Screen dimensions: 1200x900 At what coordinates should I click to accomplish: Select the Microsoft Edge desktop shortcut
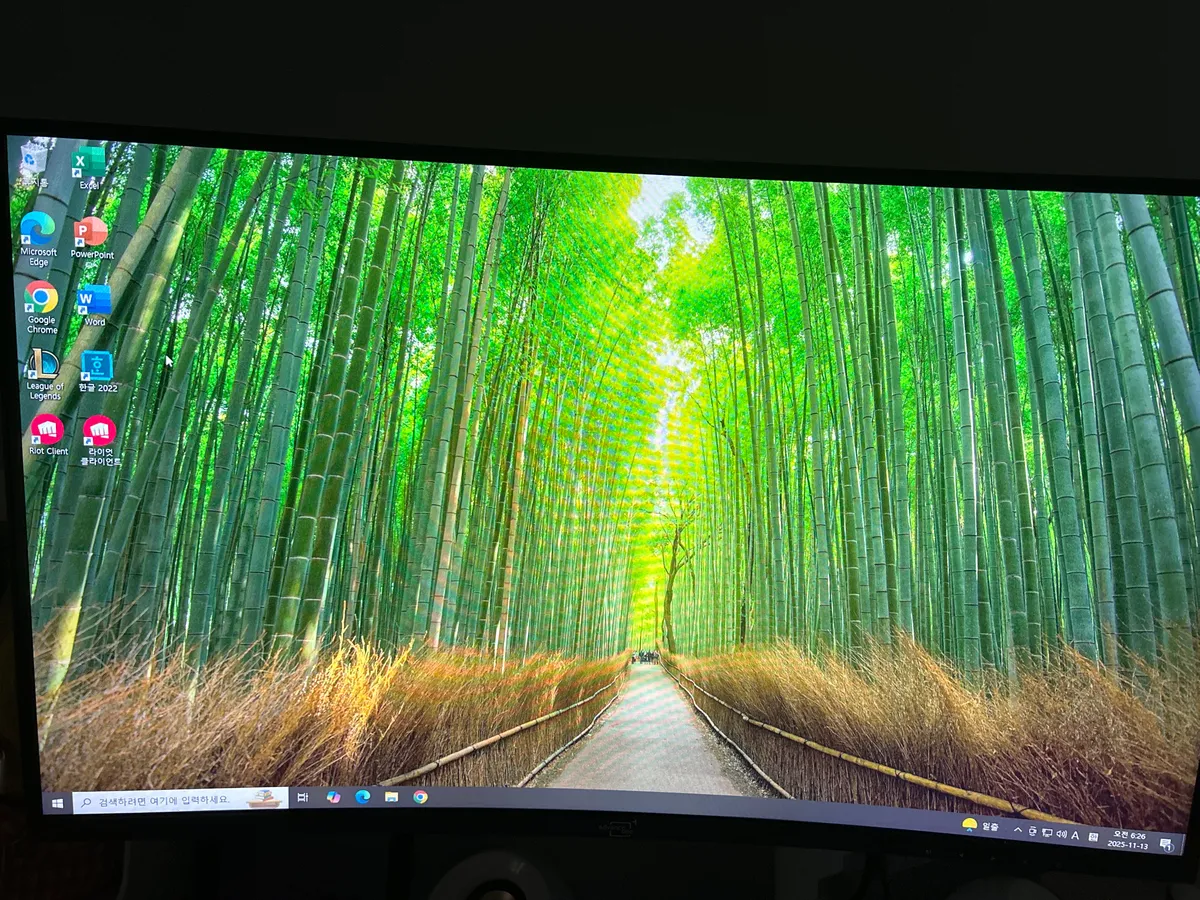click(x=38, y=239)
